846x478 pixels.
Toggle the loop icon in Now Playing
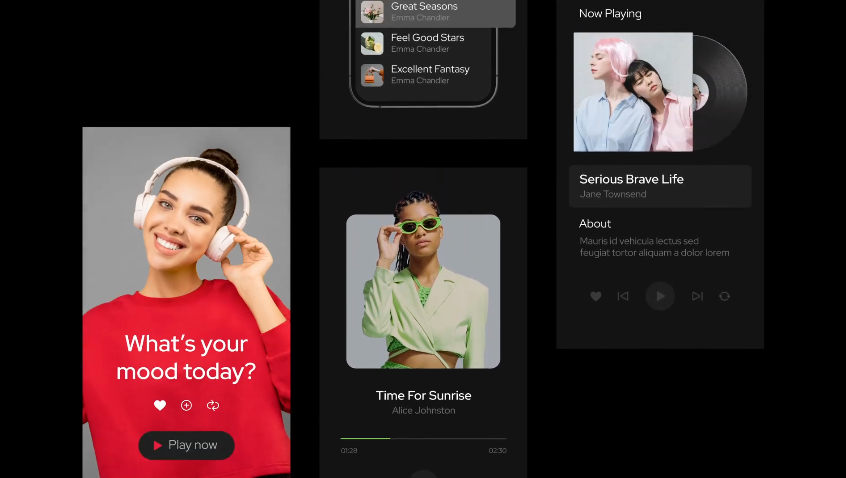(x=725, y=296)
